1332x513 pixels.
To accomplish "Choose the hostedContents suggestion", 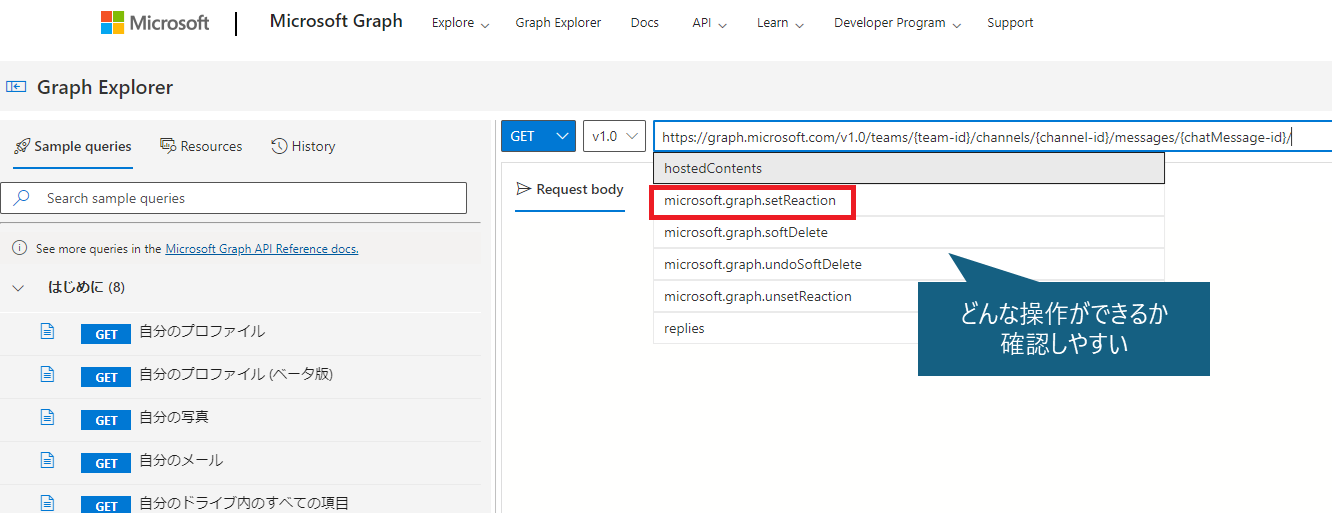I will (x=909, y=168).
